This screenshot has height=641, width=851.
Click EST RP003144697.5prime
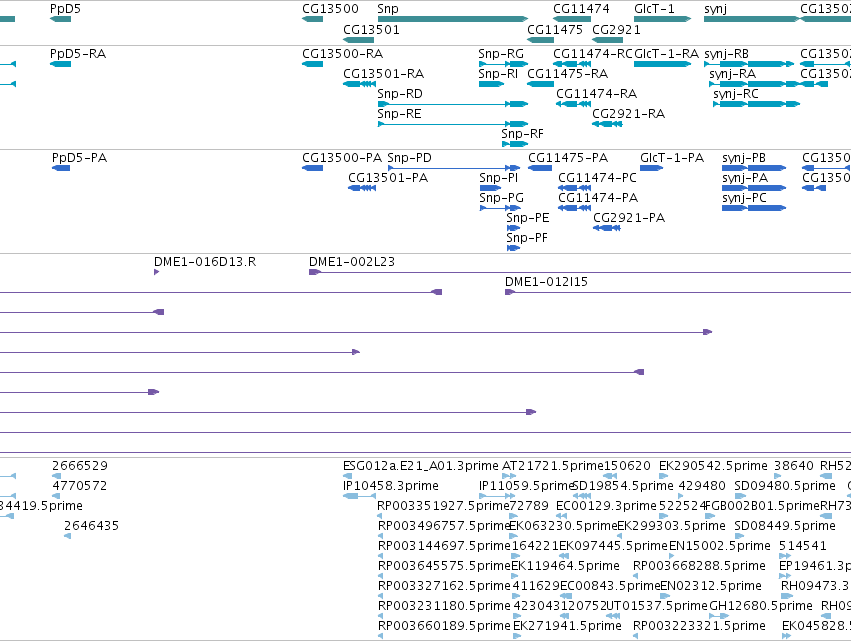444,546
